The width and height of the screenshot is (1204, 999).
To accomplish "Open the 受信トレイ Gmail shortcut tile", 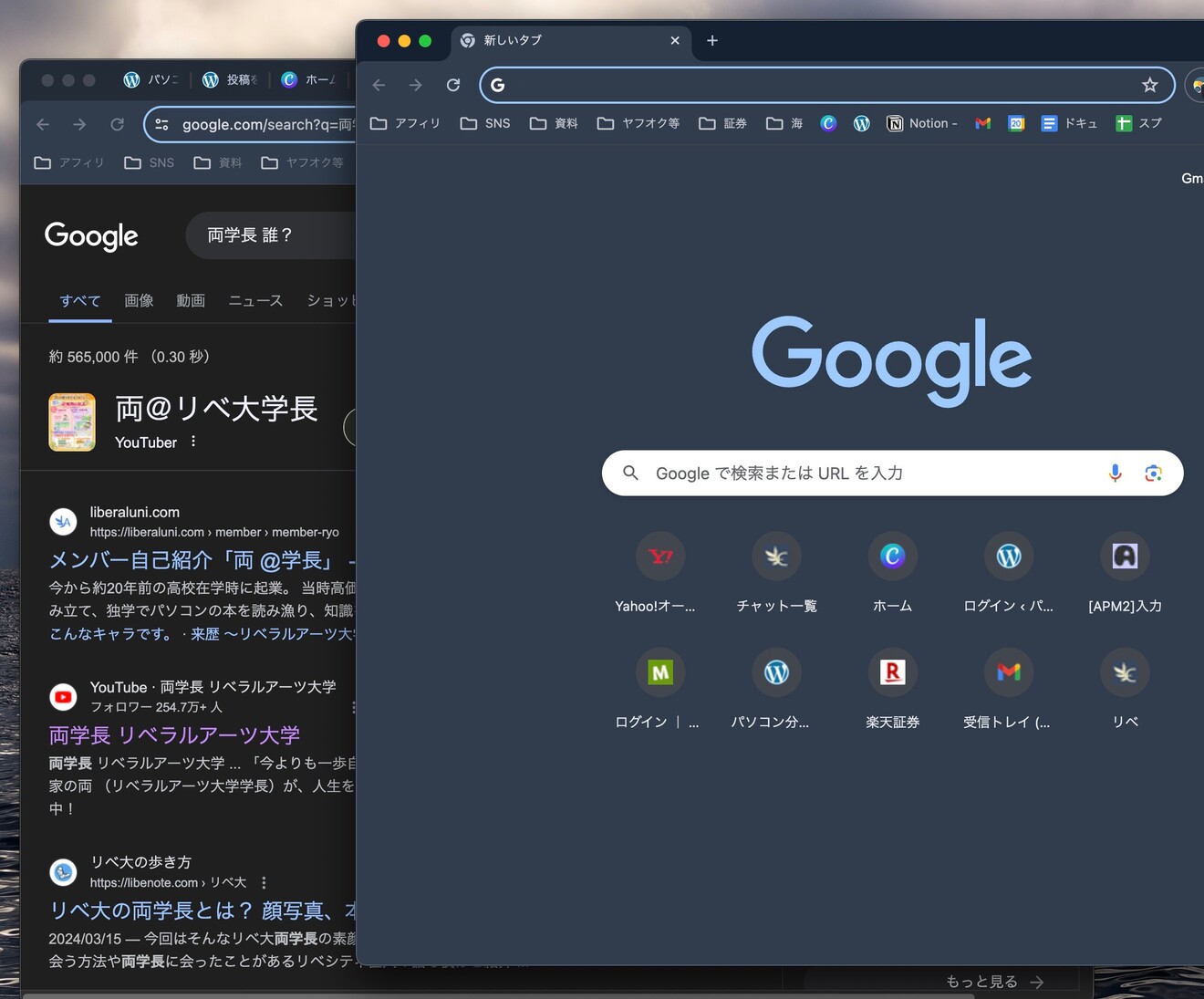I will [1009, 689].
